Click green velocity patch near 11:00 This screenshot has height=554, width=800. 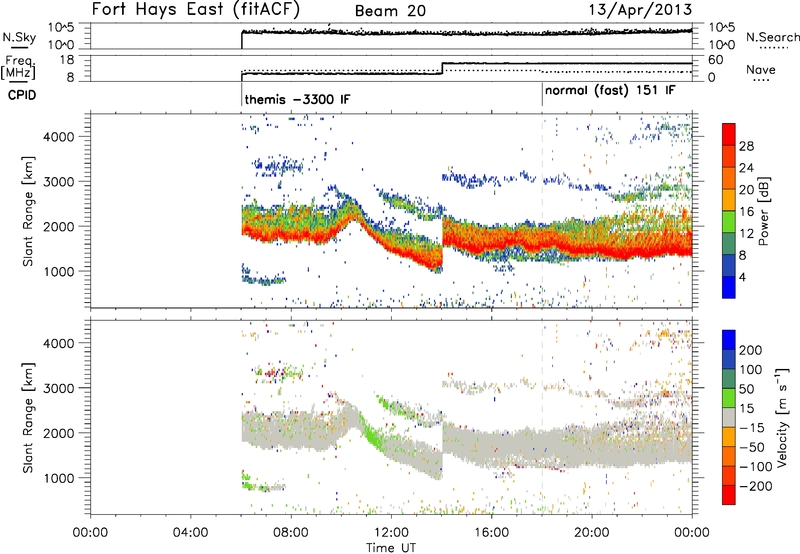coord(371,435)
